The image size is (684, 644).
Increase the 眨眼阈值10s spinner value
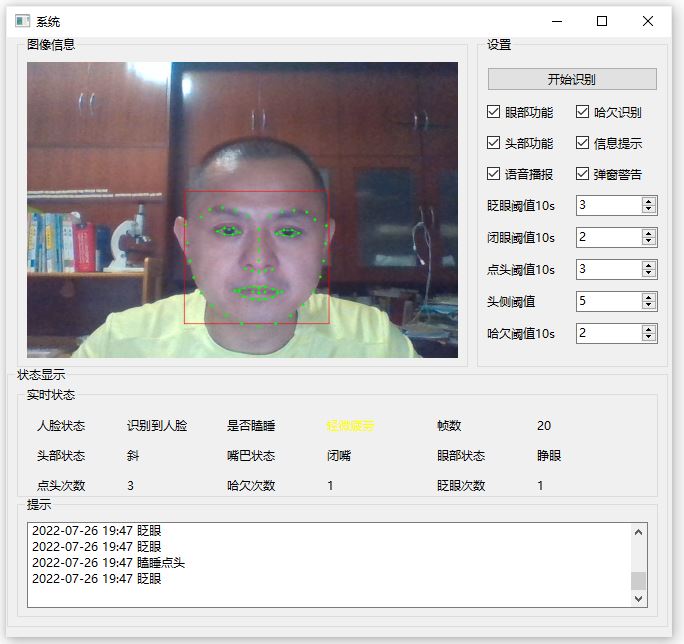tap(649, 201)
